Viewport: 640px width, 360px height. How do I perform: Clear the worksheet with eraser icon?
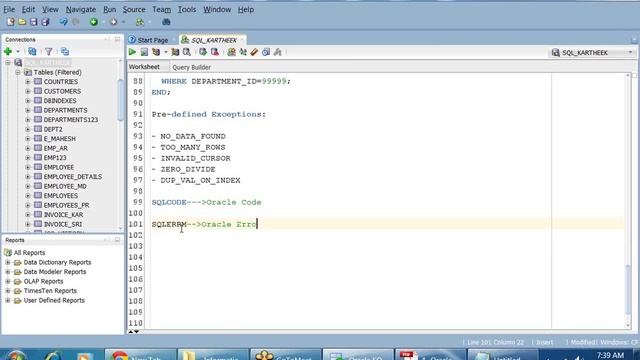click(254, 52)
